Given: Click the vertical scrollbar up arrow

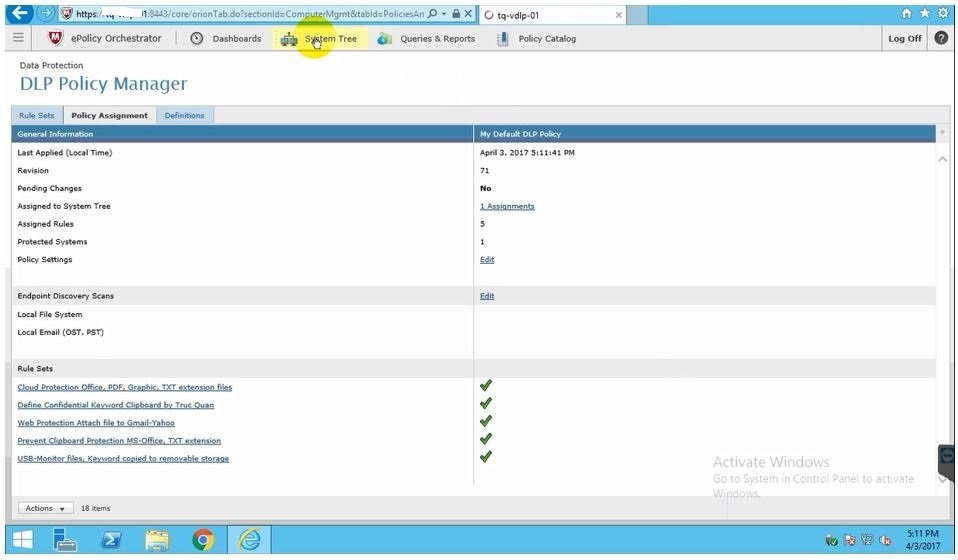Looking at the screenshot, I should 942,160.
